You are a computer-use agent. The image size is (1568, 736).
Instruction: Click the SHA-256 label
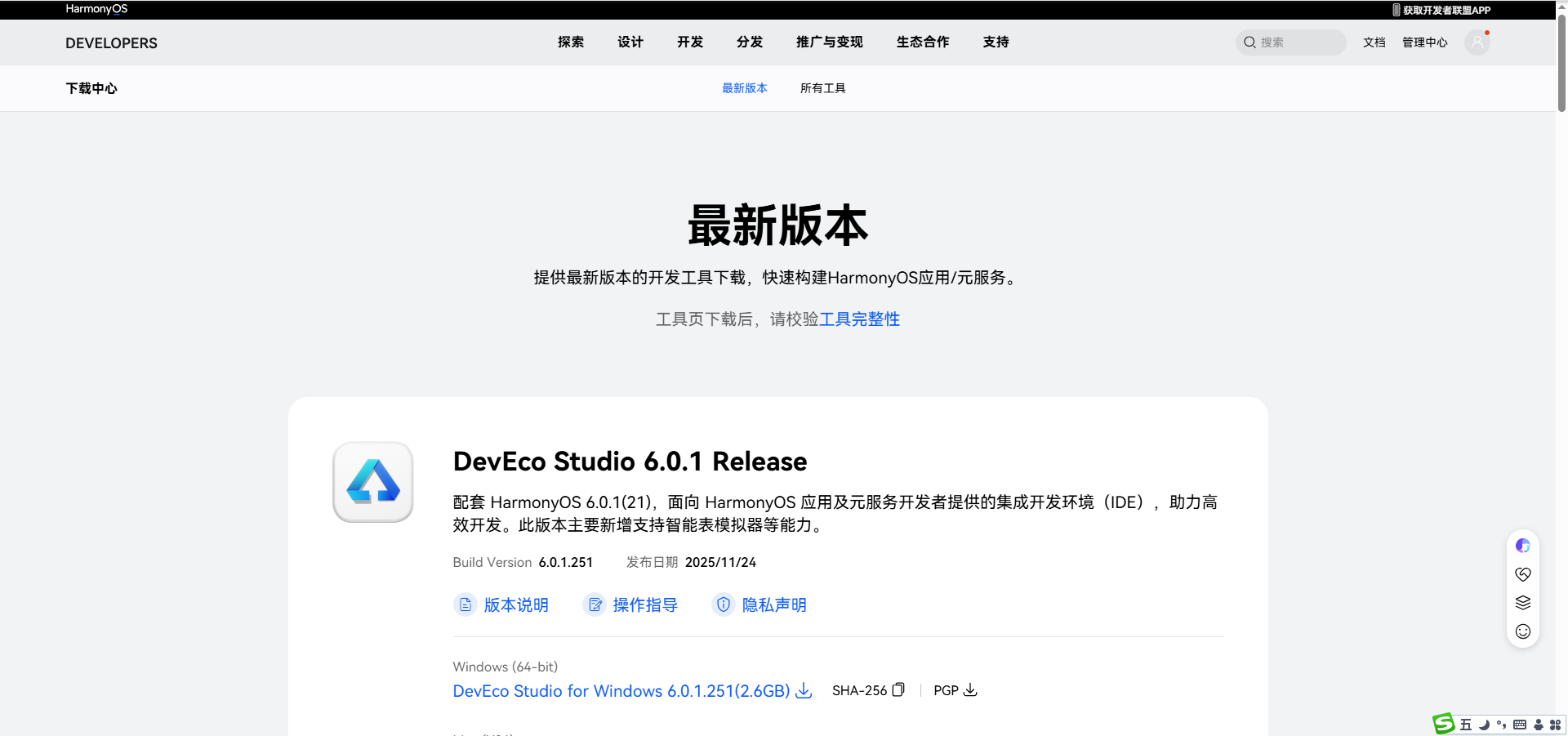pyautogui.click(x=859, y=690)
